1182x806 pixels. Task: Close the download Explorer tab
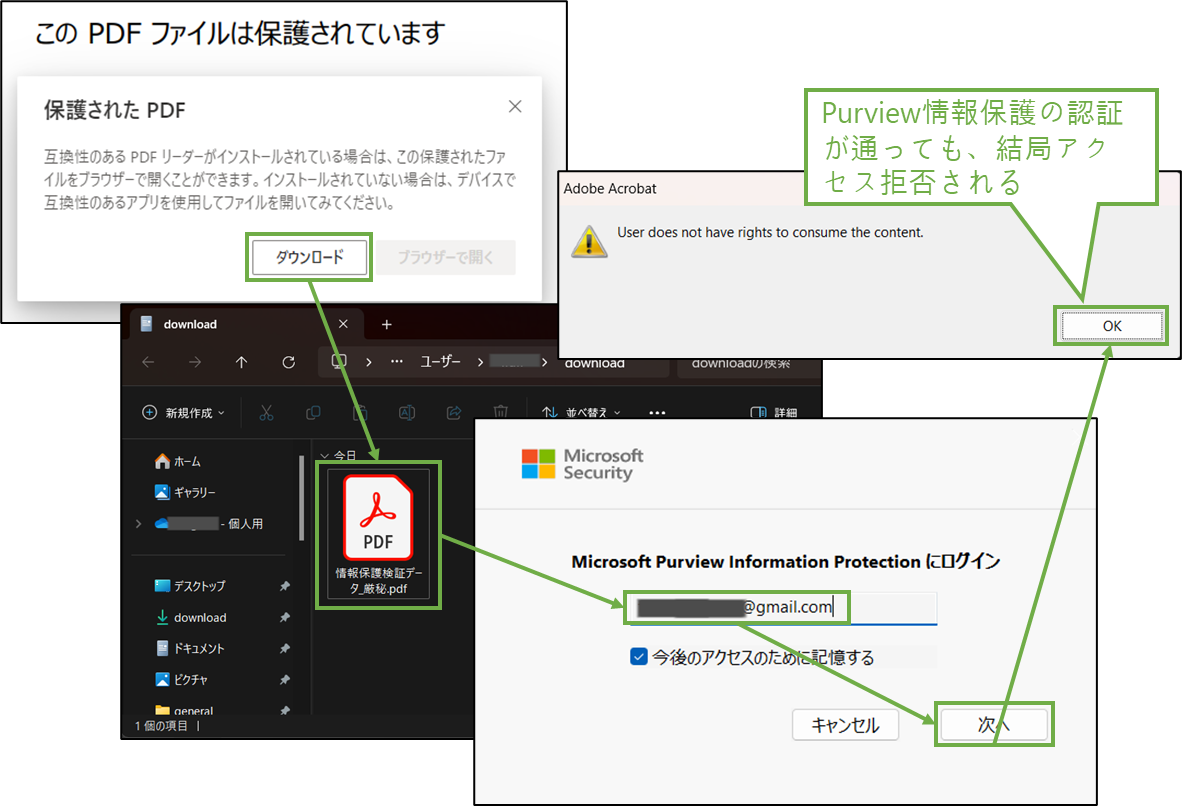coord(343,324)
